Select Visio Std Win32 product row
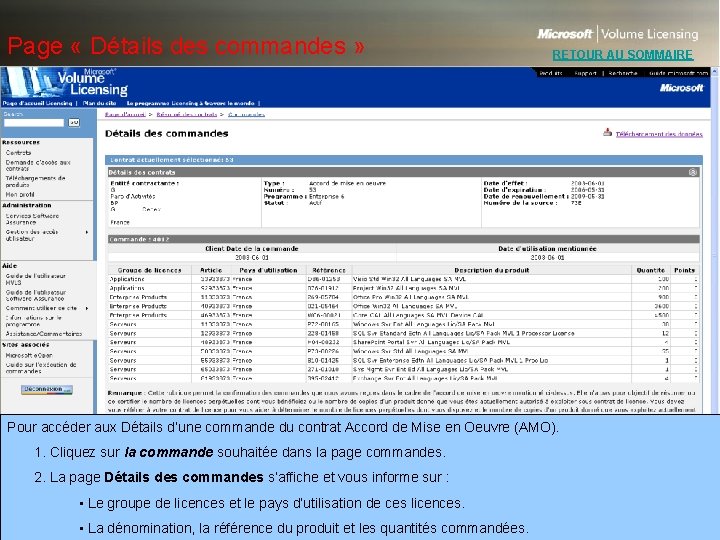 pos(404,279)
